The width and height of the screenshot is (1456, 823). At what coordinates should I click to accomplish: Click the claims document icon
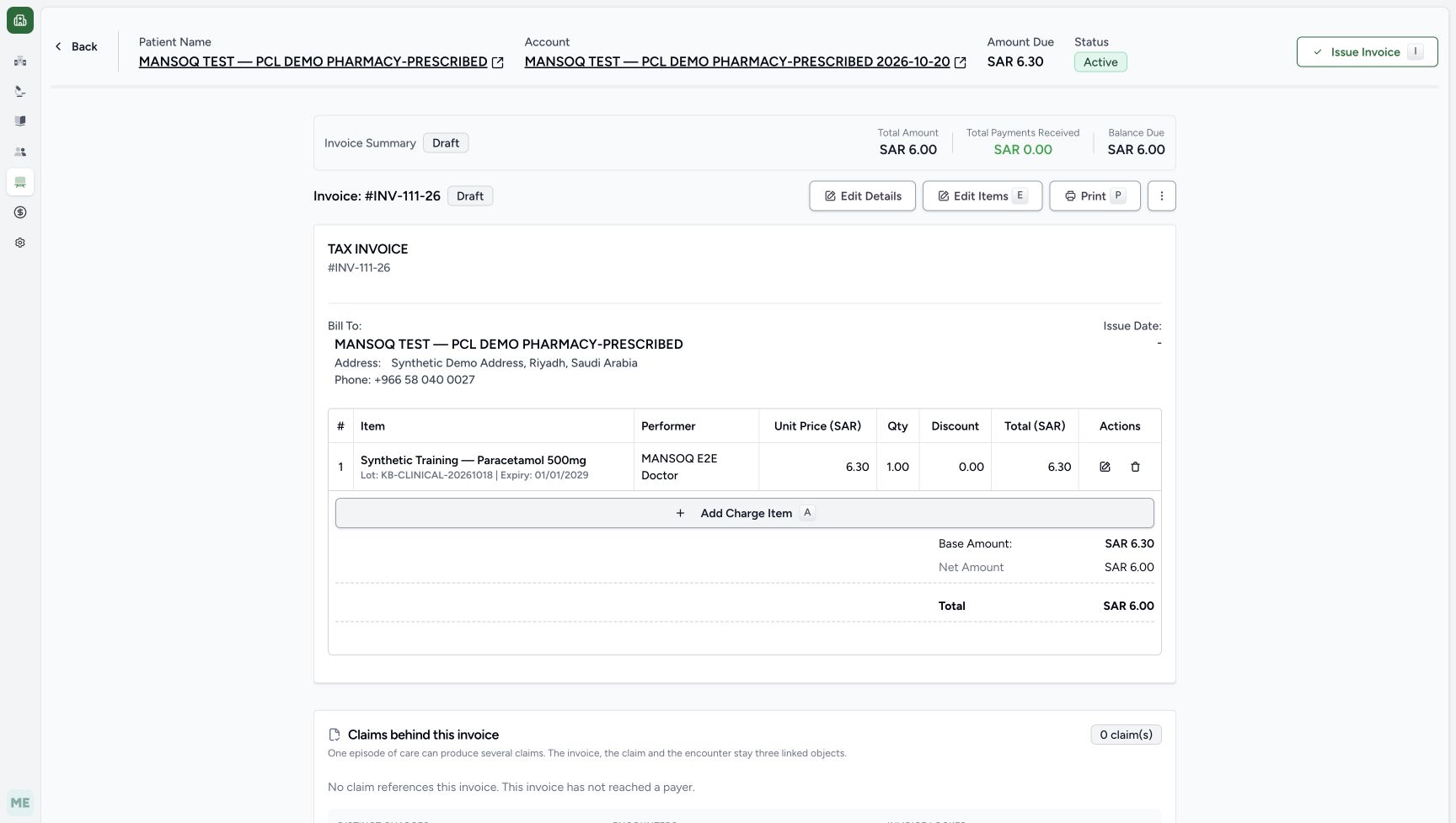point(335,735)
